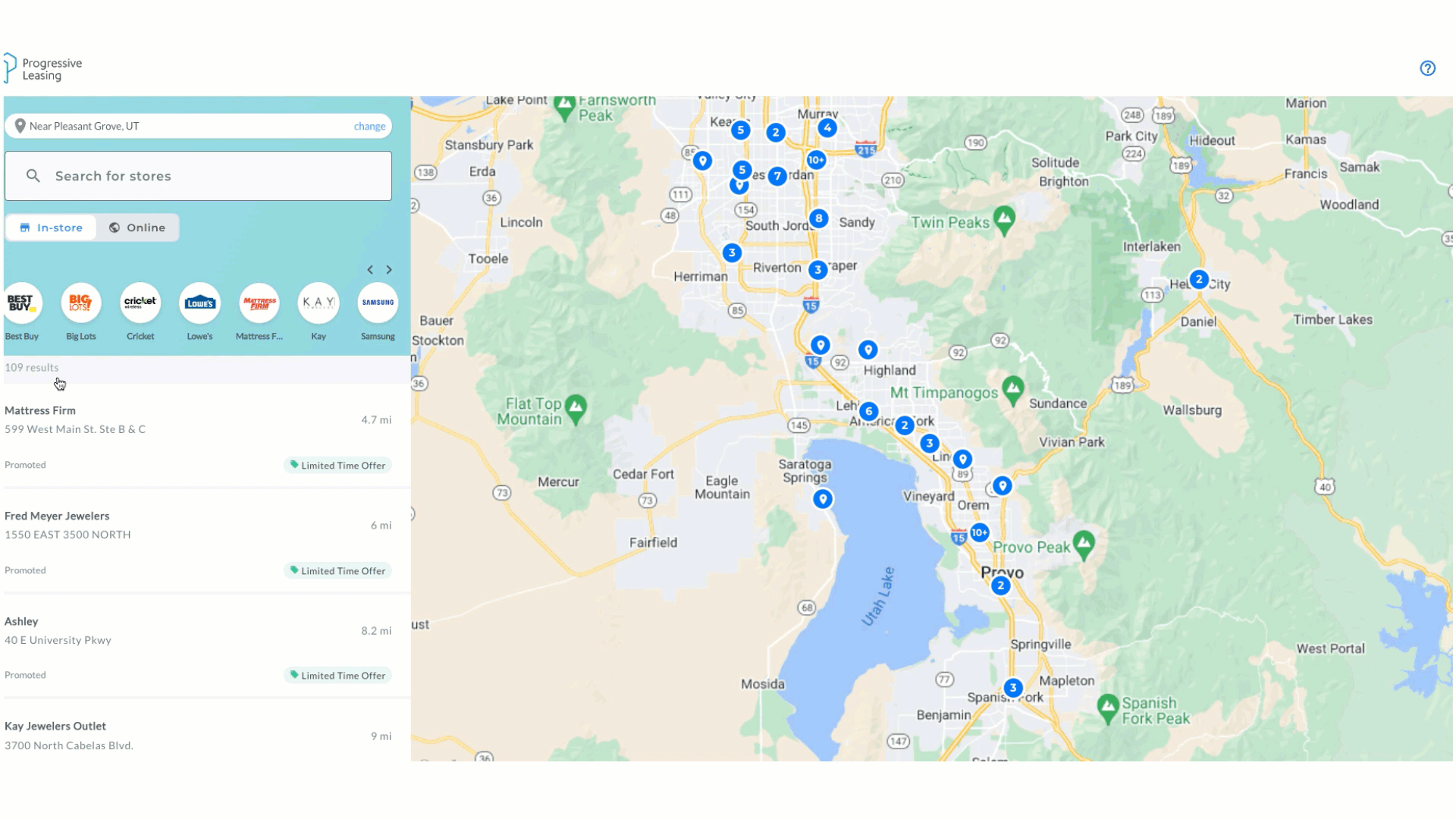Viewport: 1456px width, 819px height.
Task: Choose the Cricket brand logo
Action: coord(140,303)
